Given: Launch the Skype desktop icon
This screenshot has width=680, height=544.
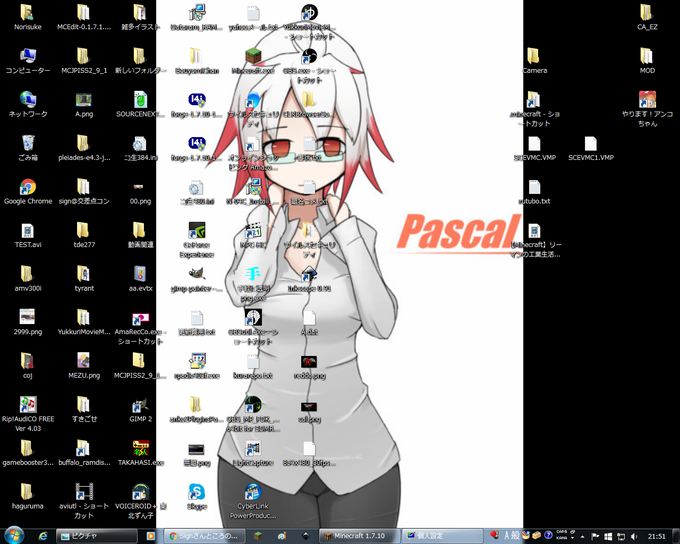Looking at the screenshot, I should (196, 497).
